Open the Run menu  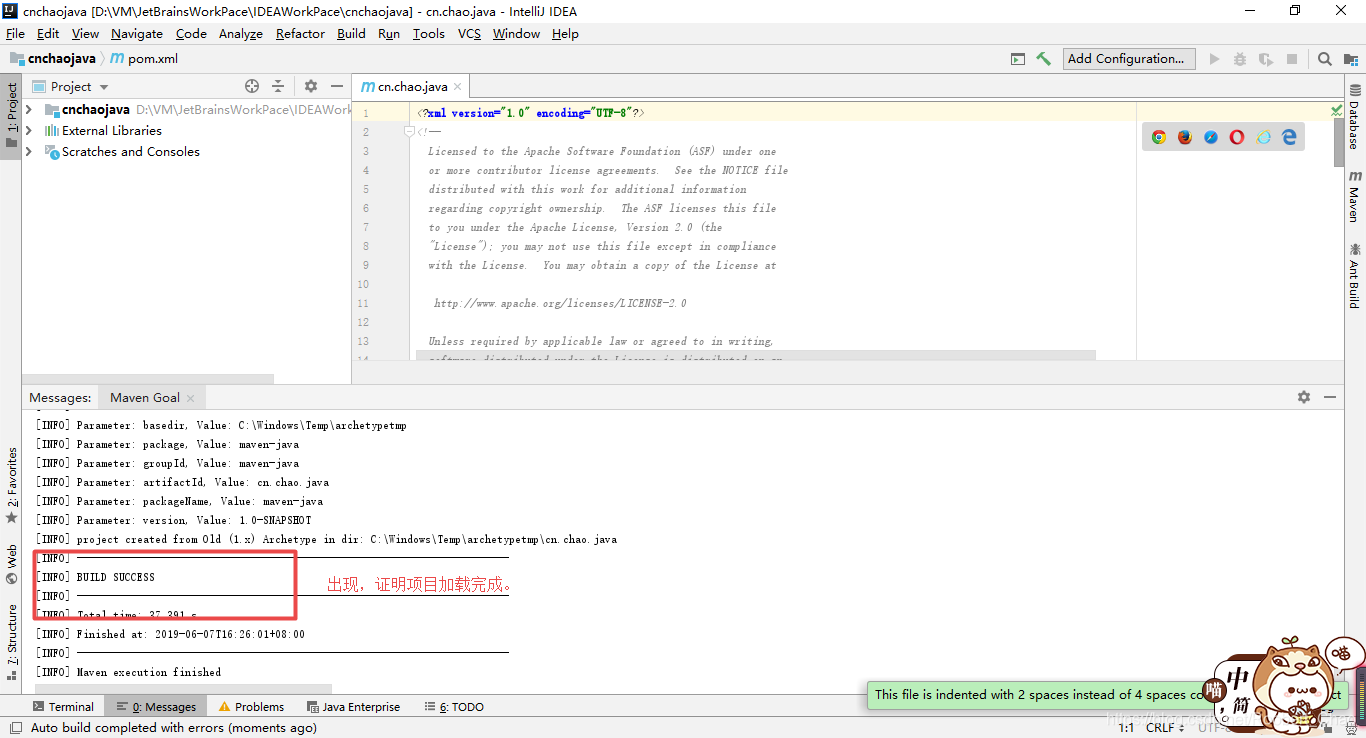389,34
